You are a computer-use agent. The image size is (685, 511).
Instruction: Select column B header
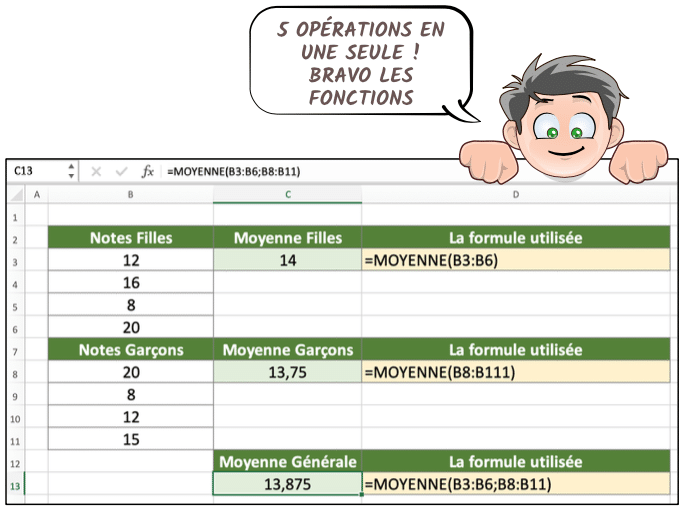[131, 194]
